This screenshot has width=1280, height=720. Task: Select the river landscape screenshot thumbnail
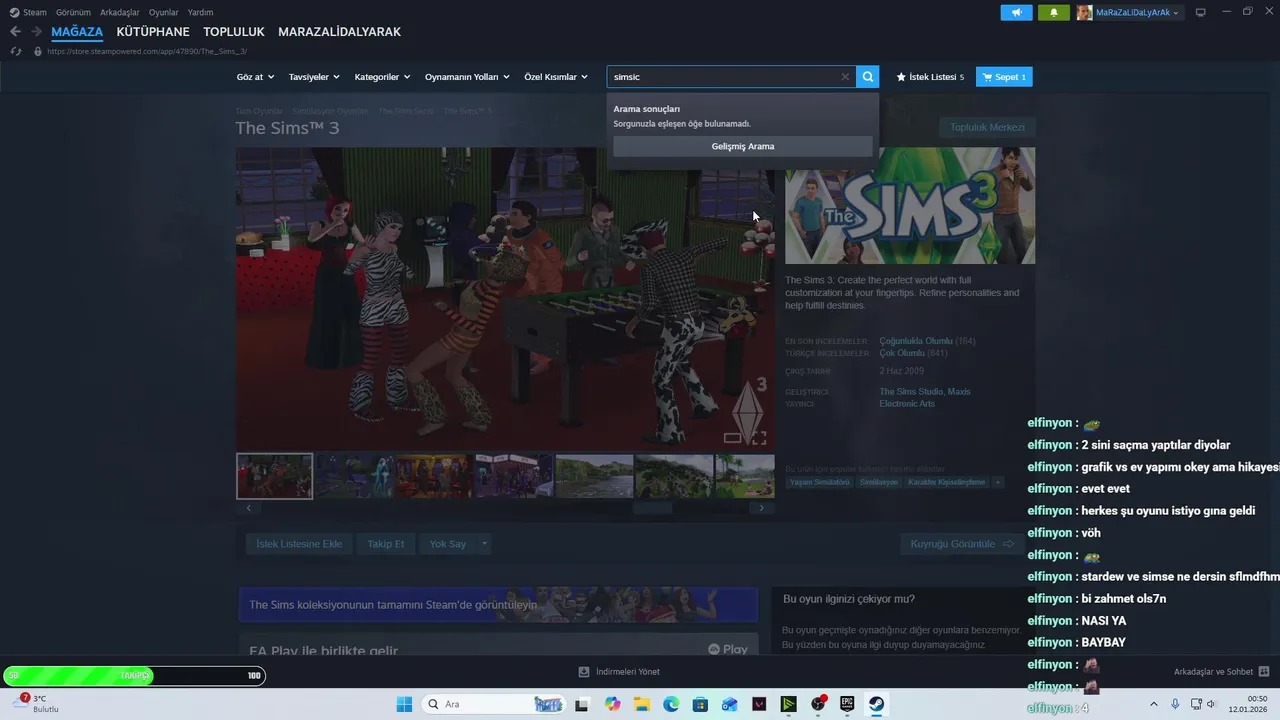(x=594, y=476)
